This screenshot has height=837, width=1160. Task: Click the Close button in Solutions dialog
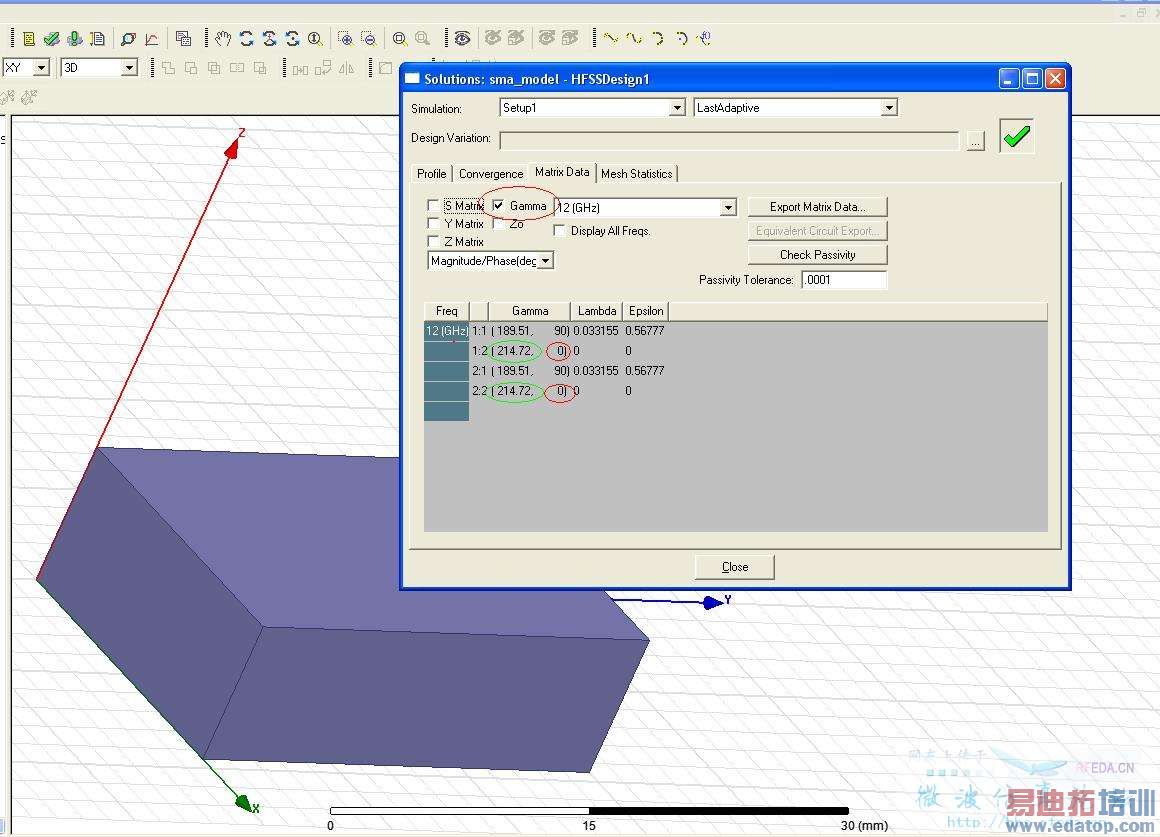point(734,567)
